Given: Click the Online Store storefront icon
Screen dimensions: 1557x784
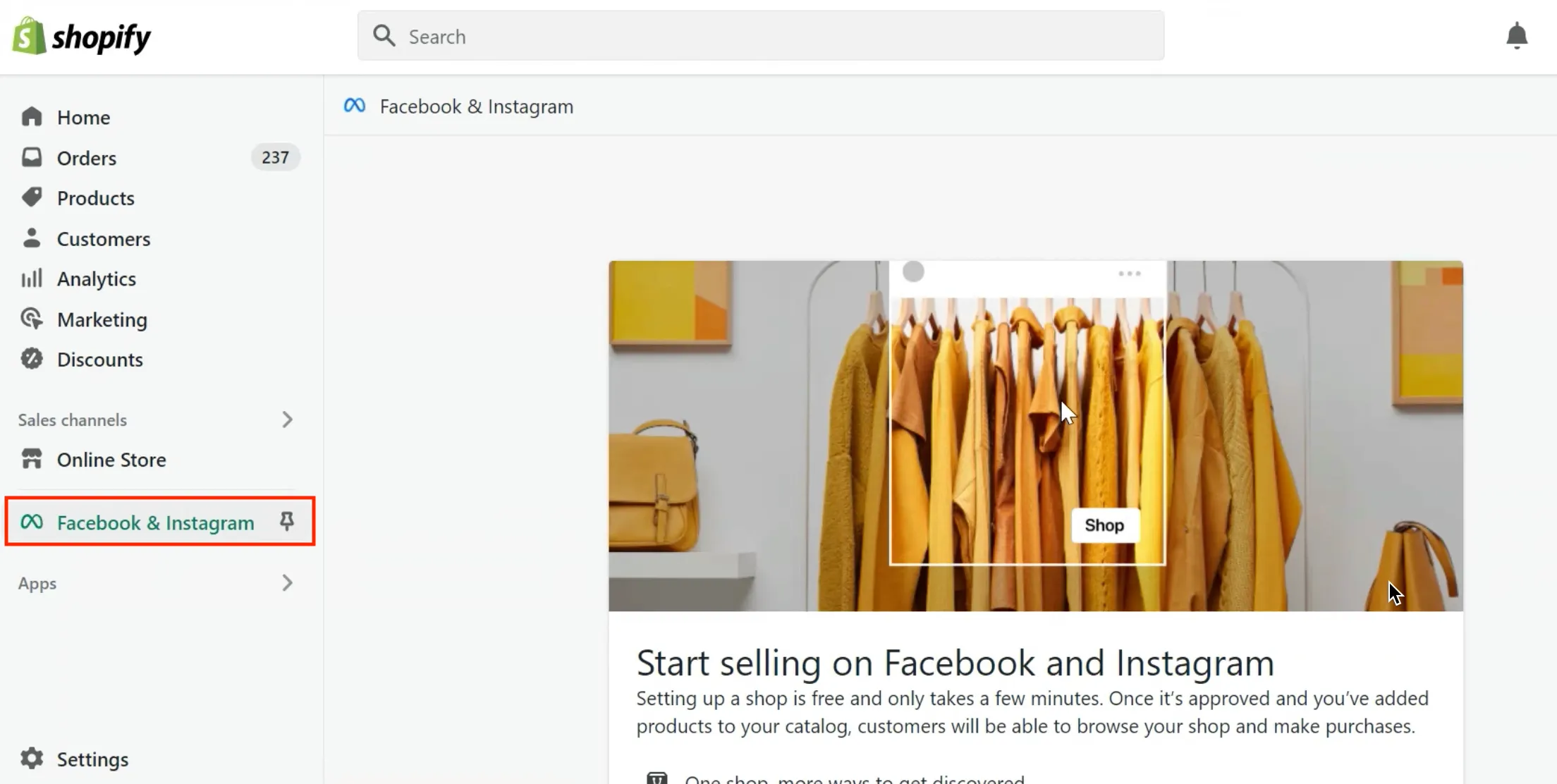Looking at the screenshot, I should pyautogui.click(x=32, y=459).
